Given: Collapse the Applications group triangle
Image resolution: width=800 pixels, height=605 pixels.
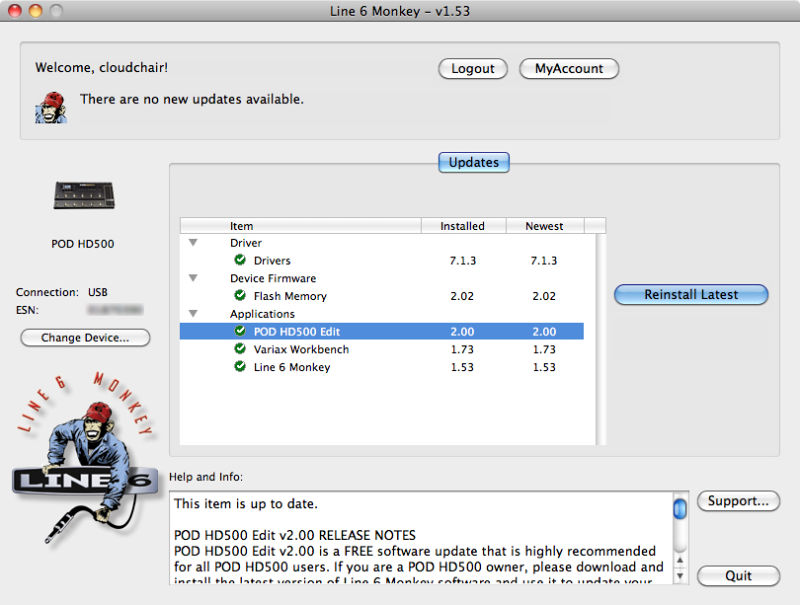Looking at the screenshot, I should (193, 313).
